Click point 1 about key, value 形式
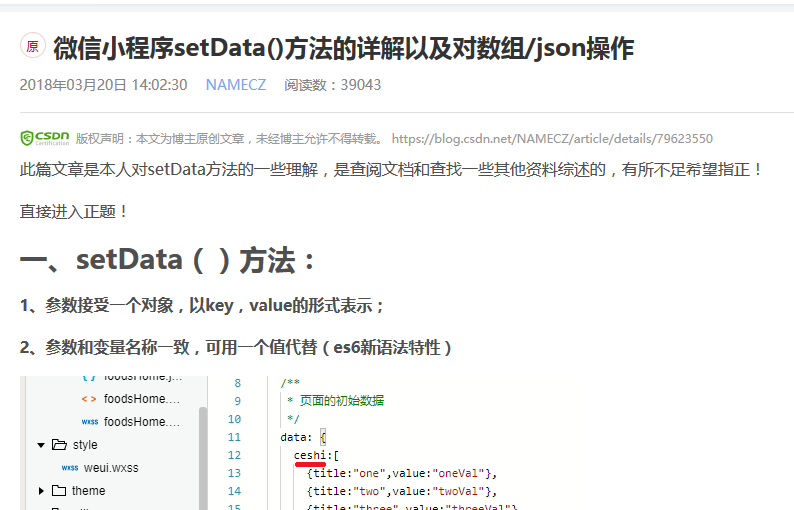The image size is (794, 510). 202,305
